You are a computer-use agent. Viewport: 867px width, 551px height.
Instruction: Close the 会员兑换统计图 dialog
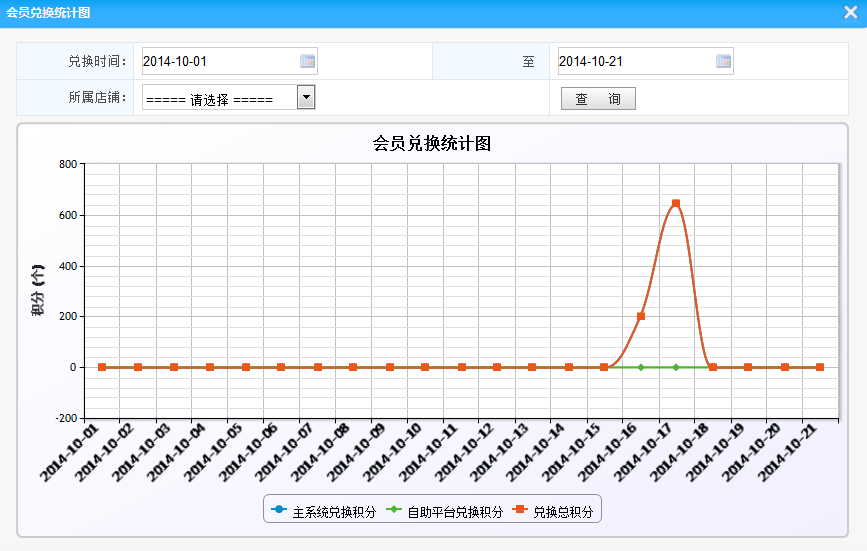click(850, 13)
